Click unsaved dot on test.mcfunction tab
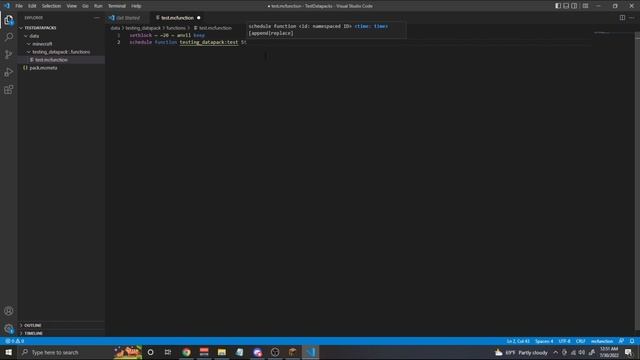The height and width of the screenshot is (360, 640). [x=199, y=18]
